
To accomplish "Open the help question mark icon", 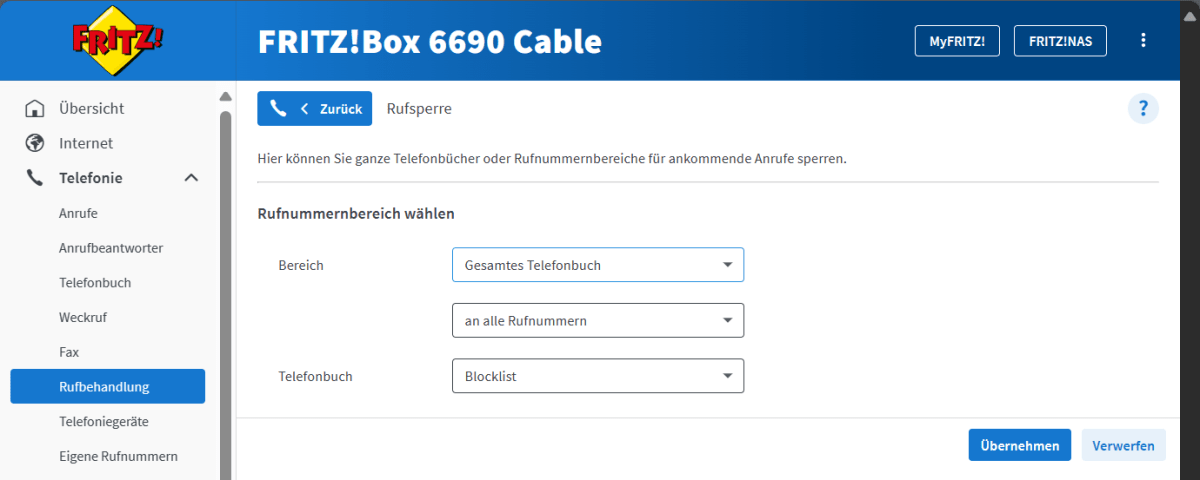I will click(1143, 108).
